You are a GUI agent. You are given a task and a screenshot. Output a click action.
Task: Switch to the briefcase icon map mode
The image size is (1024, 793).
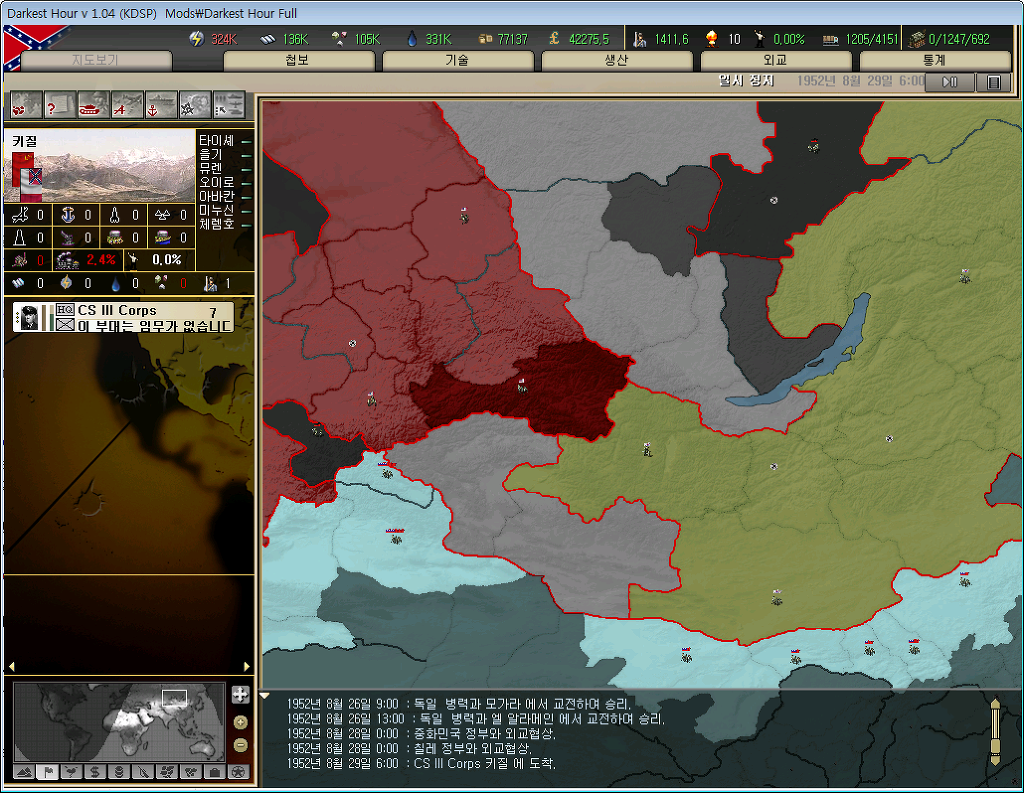pyautogui.click(x=214, y=772)
